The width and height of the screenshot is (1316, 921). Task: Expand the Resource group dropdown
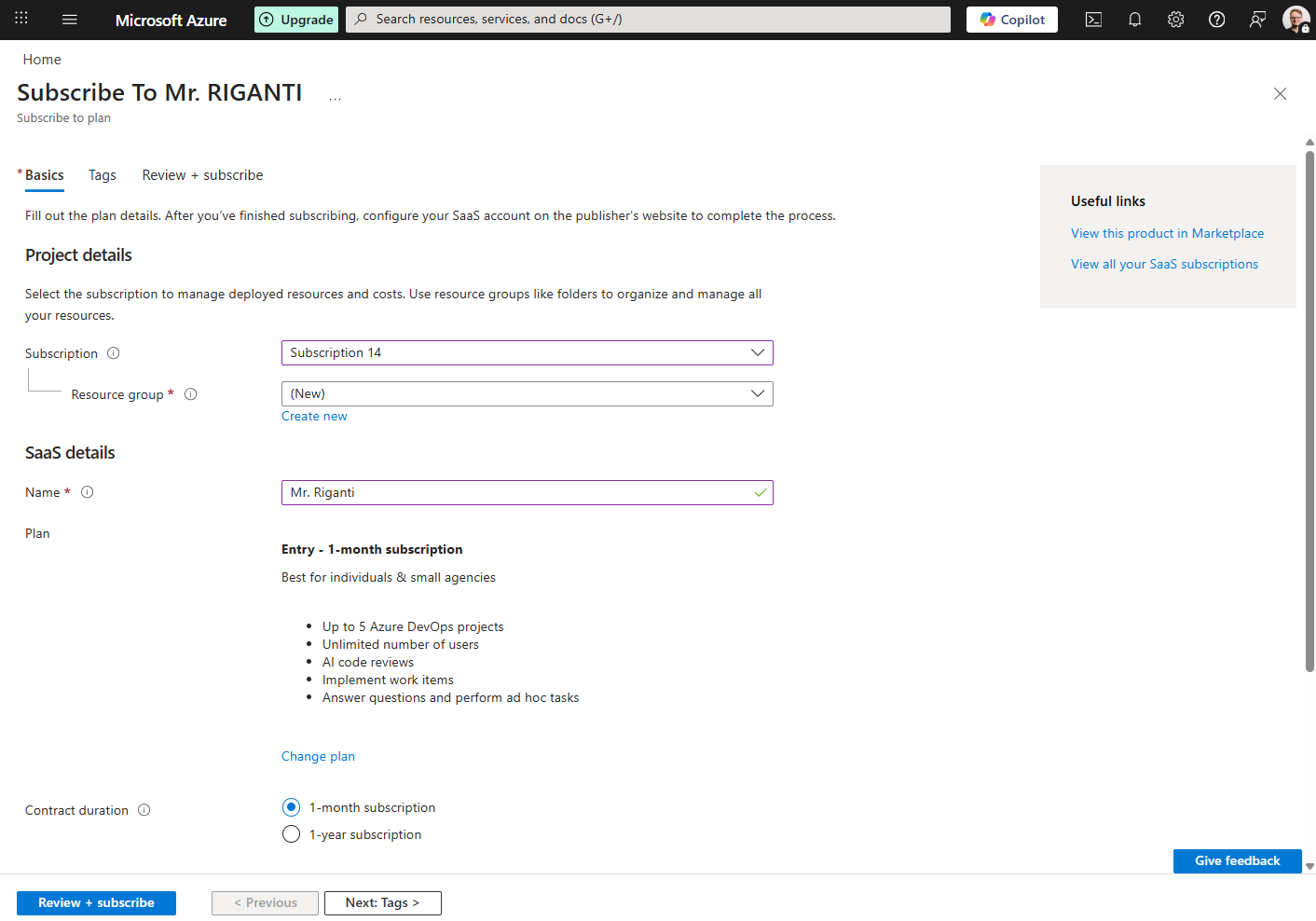[x=527, y=393]
